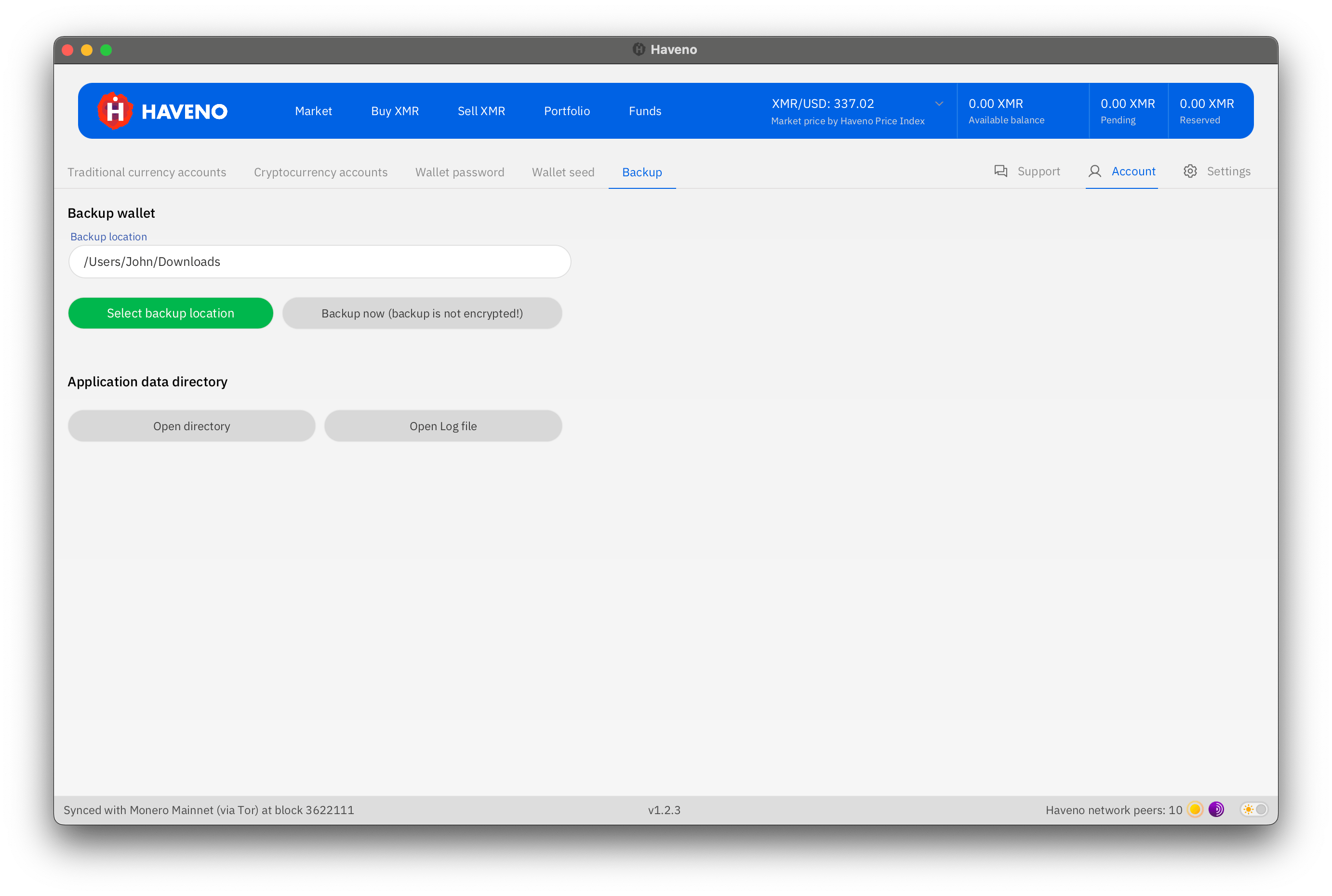The height and width of the screenshot is (896, 1332).
Task: Click Backup now (not encrypted) button
Action: click(422, 313)
